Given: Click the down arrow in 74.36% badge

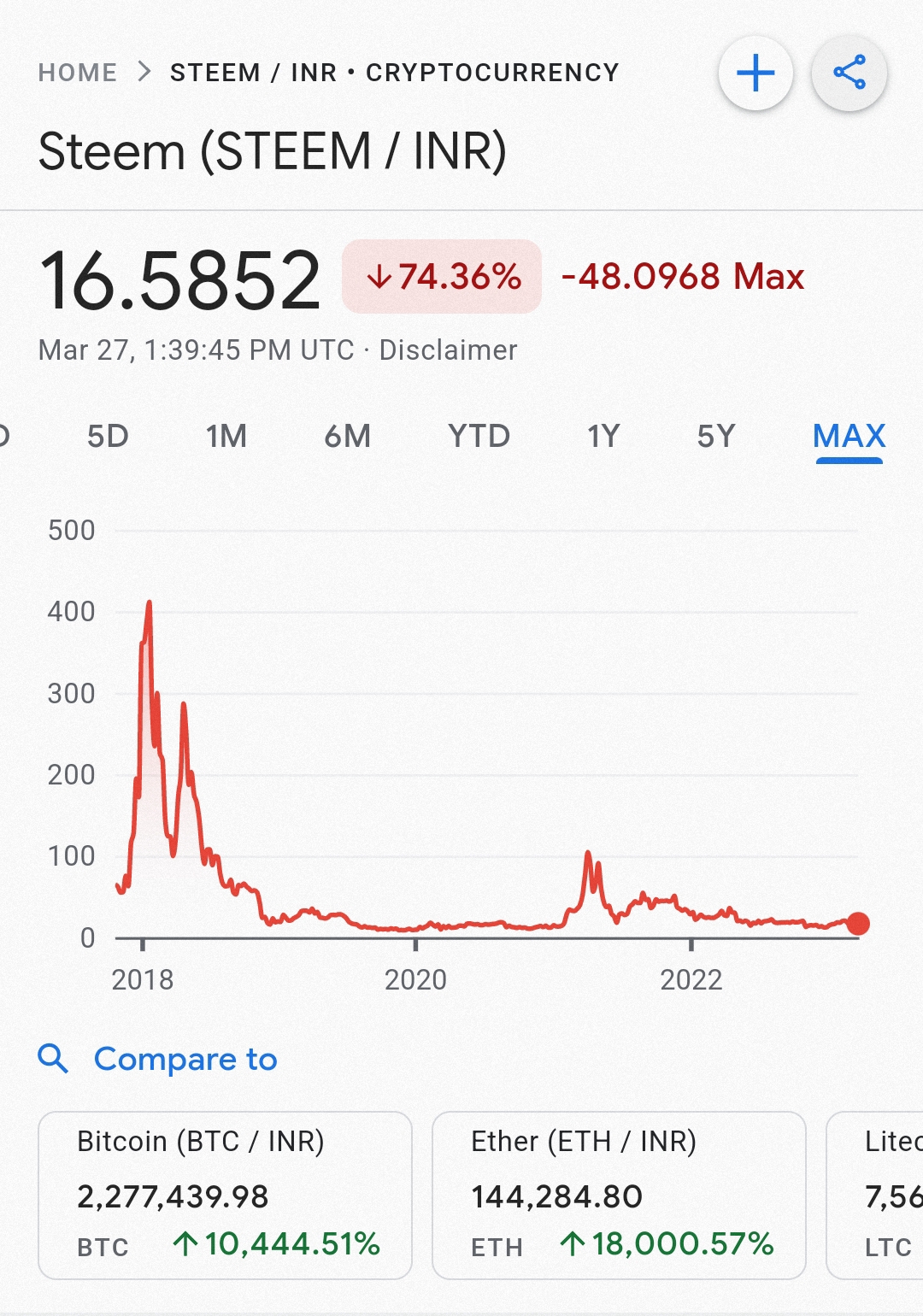Looking at the screenshot, I should point(379,277).
